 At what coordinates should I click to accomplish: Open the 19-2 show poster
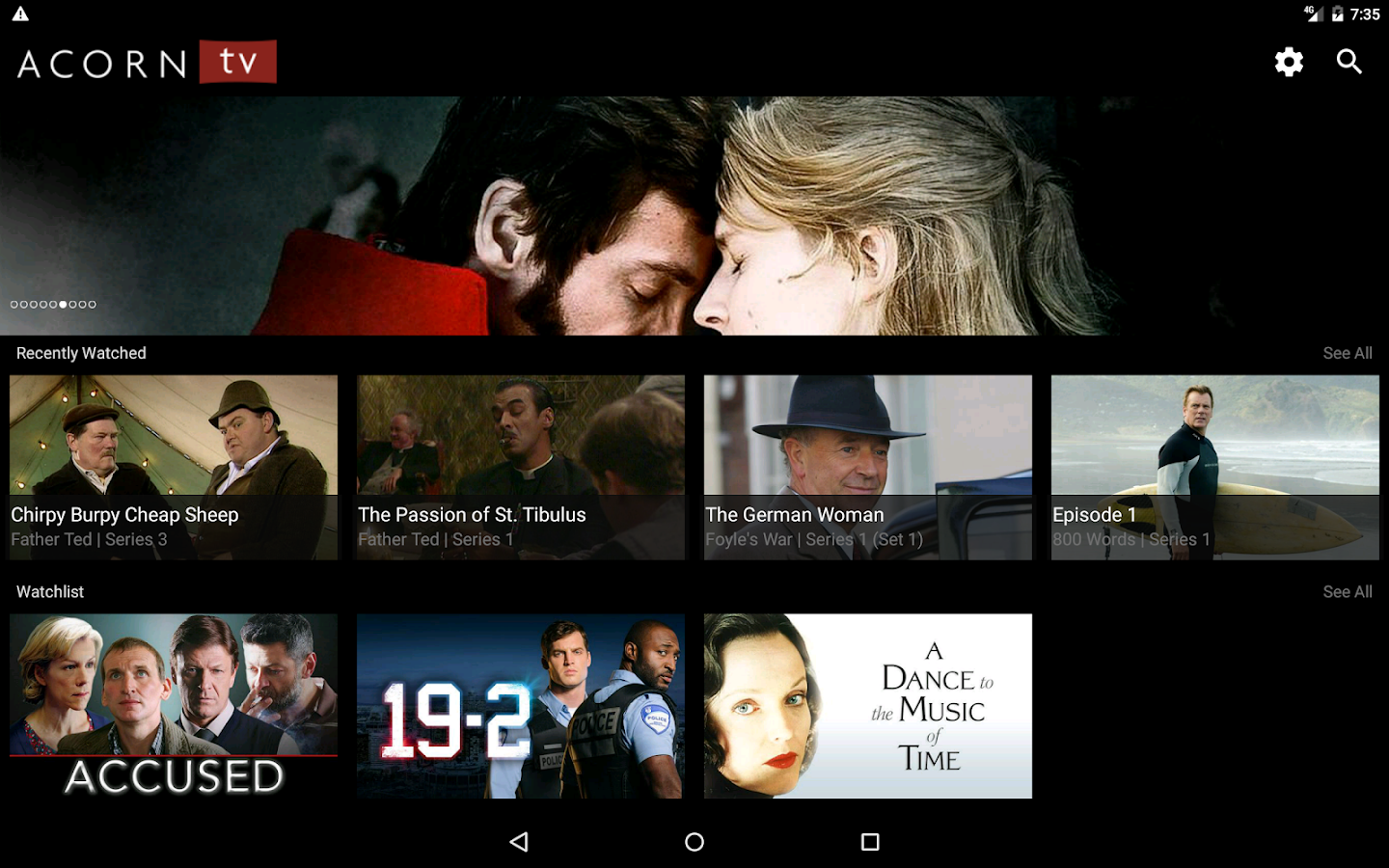click(521, 706)
